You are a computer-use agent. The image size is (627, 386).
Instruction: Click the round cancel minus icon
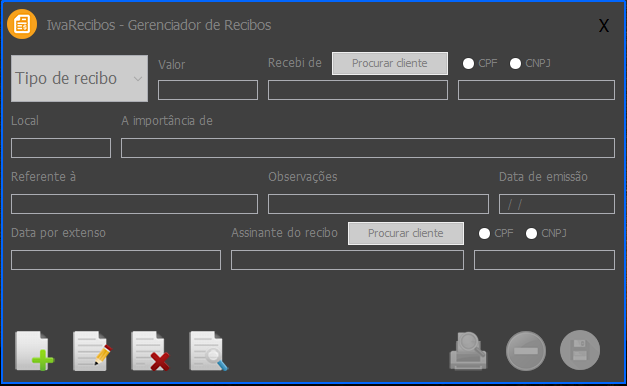coord(526,351)
